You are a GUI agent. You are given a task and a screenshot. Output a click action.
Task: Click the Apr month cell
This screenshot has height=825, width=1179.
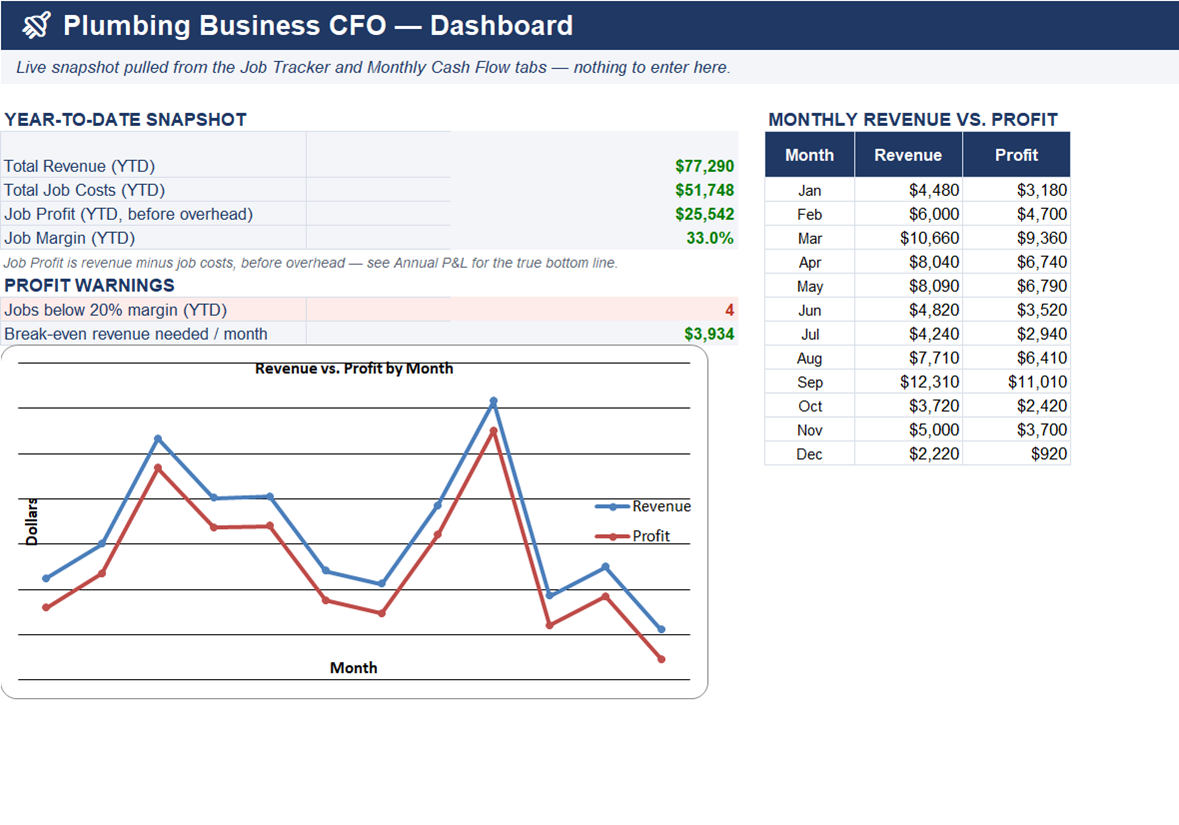coord(810,262)
